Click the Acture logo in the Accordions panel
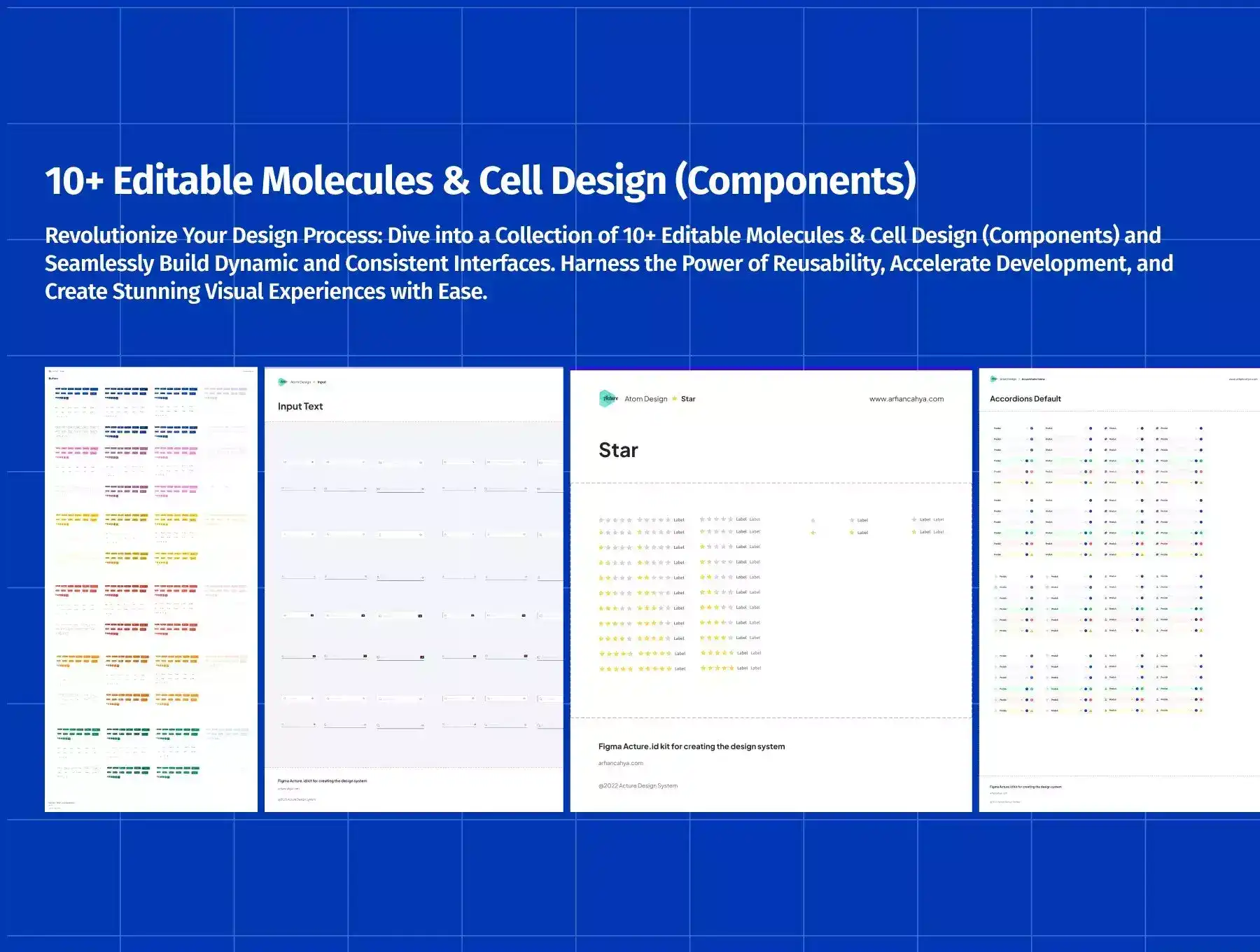The height and width of the screenshot is (952, 1260). (x=993, y=379)
